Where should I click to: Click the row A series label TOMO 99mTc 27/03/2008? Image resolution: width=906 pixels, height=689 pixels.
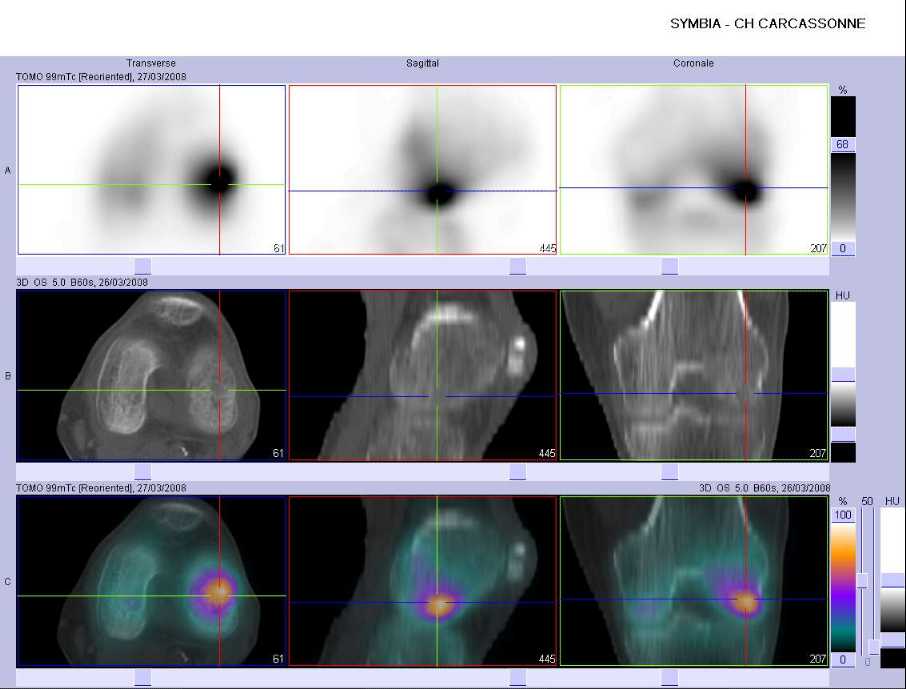tap(101, 76)
